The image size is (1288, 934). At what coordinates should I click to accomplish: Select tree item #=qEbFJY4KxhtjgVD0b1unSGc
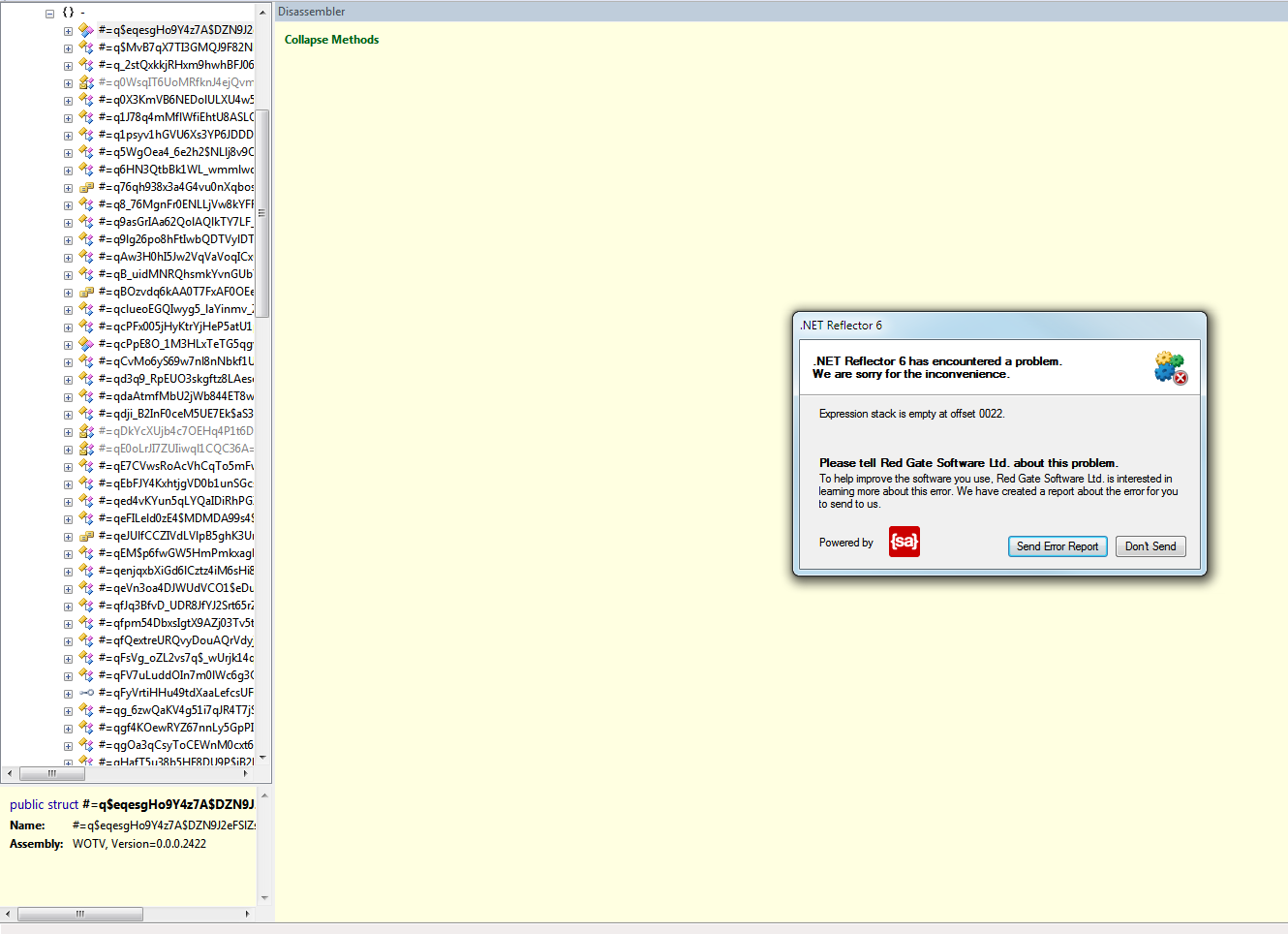[x=175, y=483]
